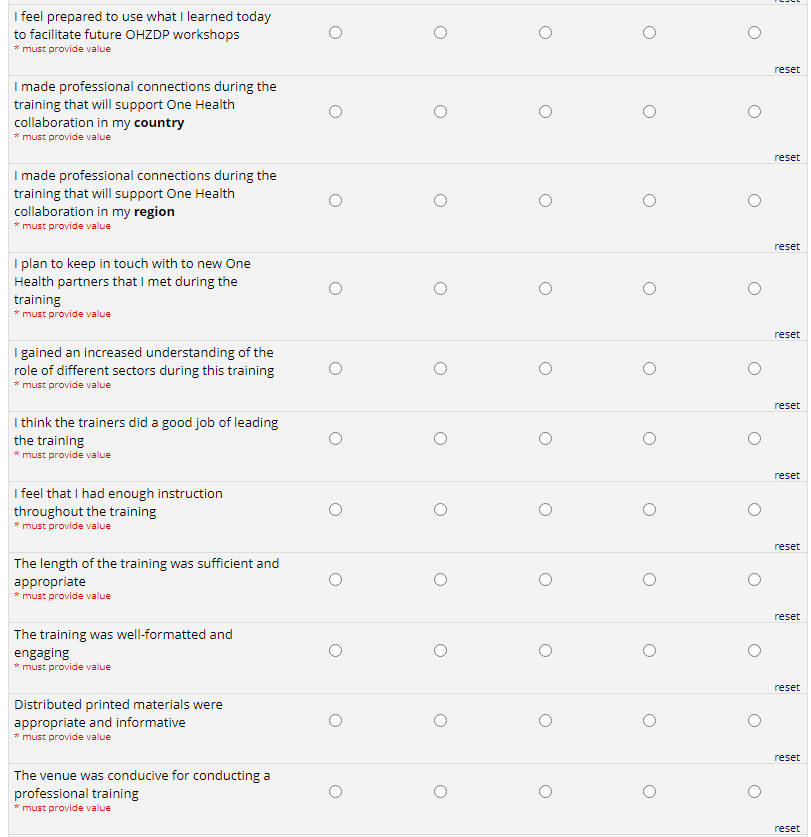The height and width of the screenshot is (837, 811).
Task: Select first radio for 'feel prepared' OHZDP statement
Action: tap(335, 32)
